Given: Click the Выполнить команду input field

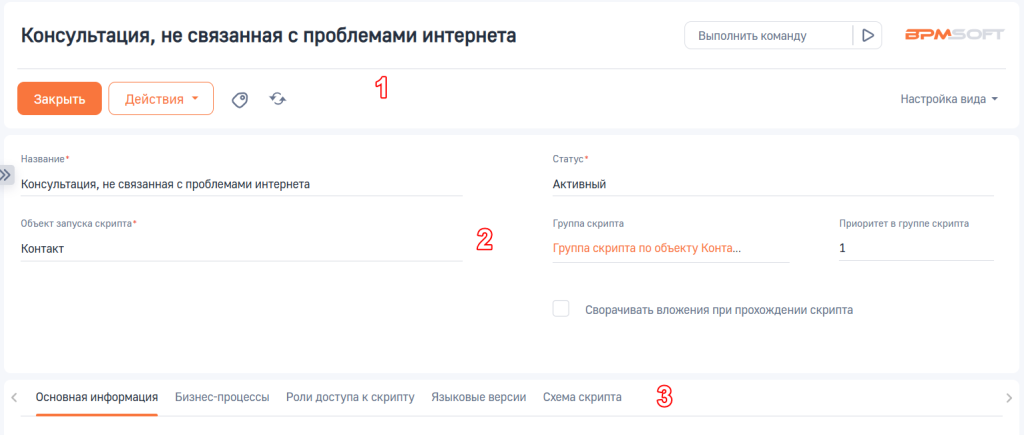Looking at the screenshot, I should 768,36.
